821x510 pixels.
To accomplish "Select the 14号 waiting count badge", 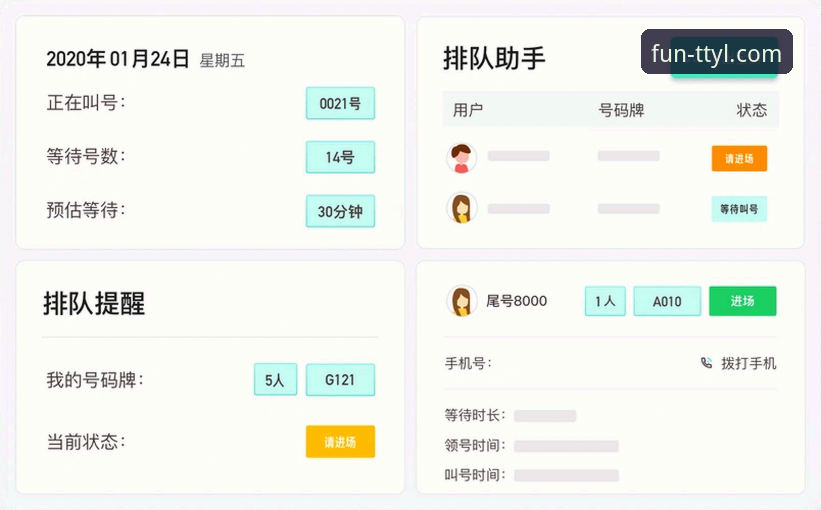I will [340, 157].
